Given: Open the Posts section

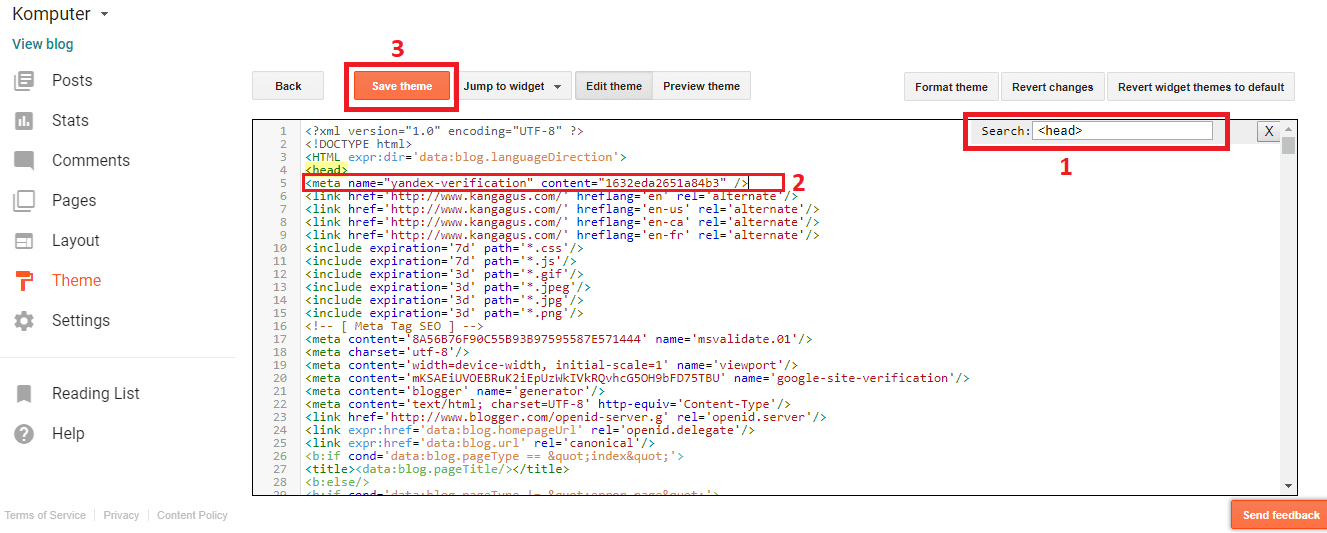Looking at the screenshot, I should [72, 80].
